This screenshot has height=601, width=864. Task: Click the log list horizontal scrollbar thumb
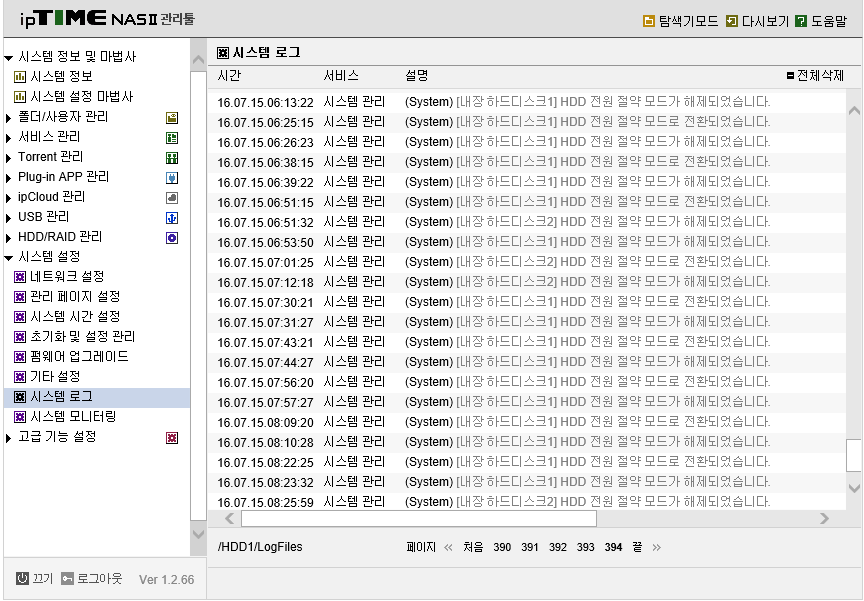[x=419, y=518]
